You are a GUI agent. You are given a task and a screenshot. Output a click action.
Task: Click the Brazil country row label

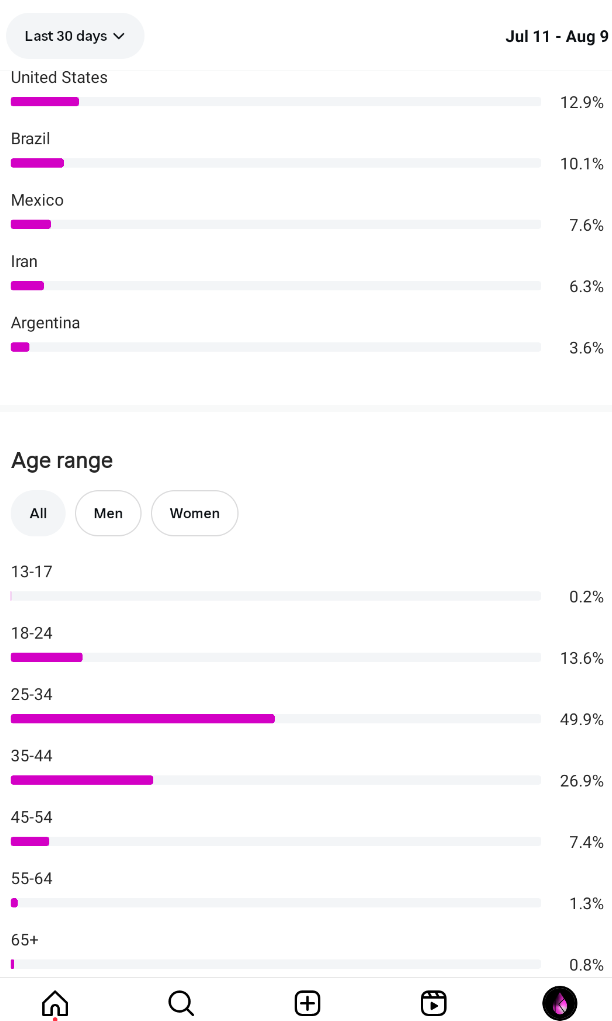coord(30,139)
